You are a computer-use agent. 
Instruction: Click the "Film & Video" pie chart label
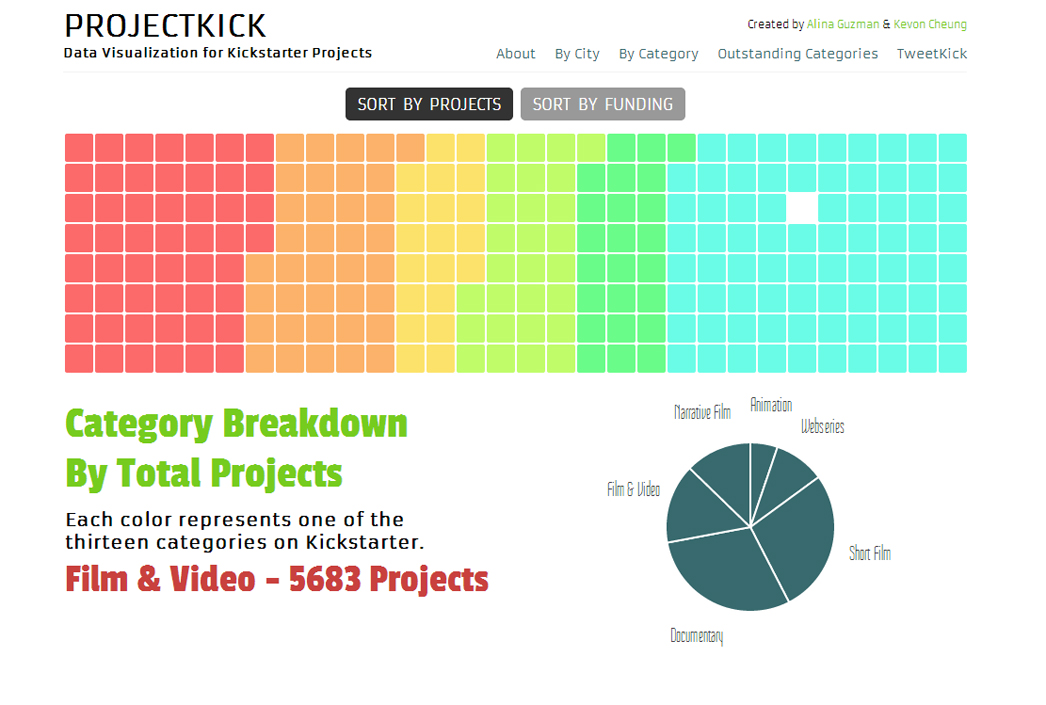tap(634, 490)
